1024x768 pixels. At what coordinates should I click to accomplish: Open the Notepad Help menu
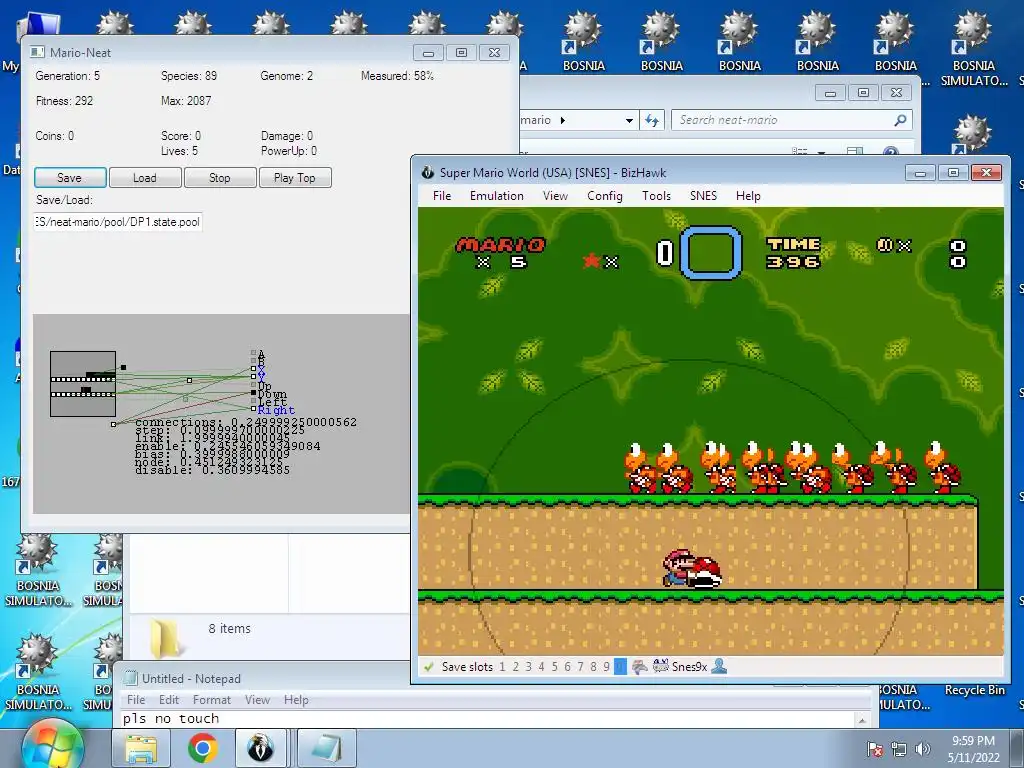pos(296,700)
